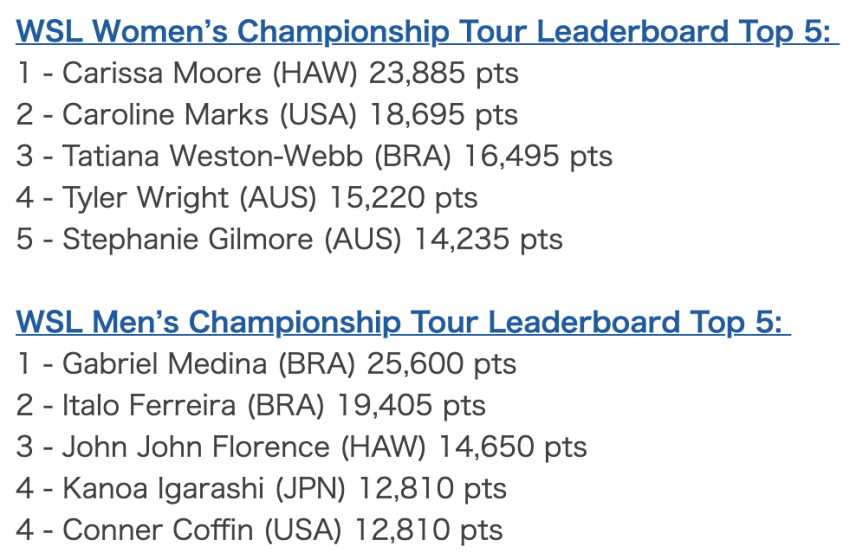Click Gabriel Medina (BRA) entry
This screenshot has width=856, height=559.
[266, 364]
